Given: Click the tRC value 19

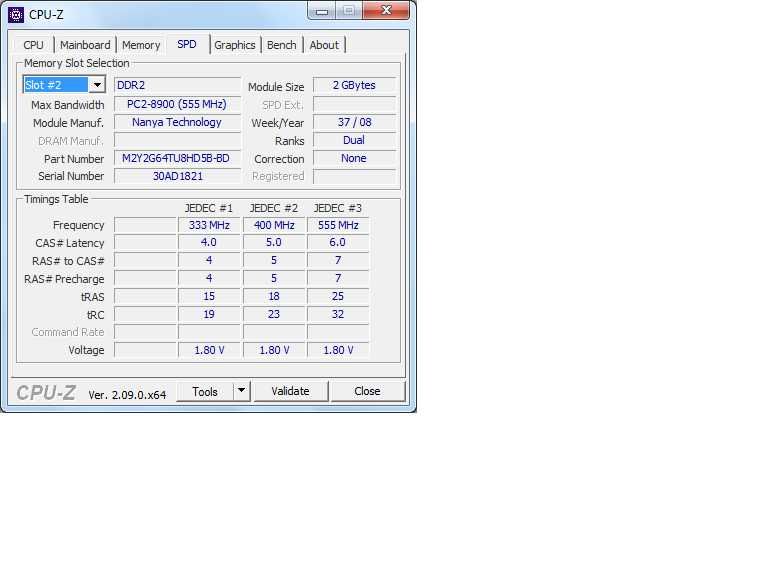Looking at the screenshot, I should pyautogui.click(x=209, y=314).
